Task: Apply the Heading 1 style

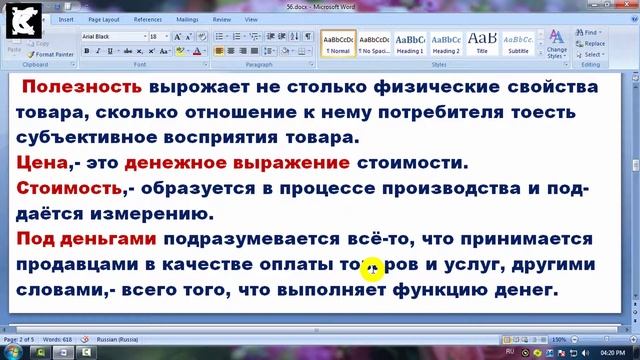Action: point(410,43)
